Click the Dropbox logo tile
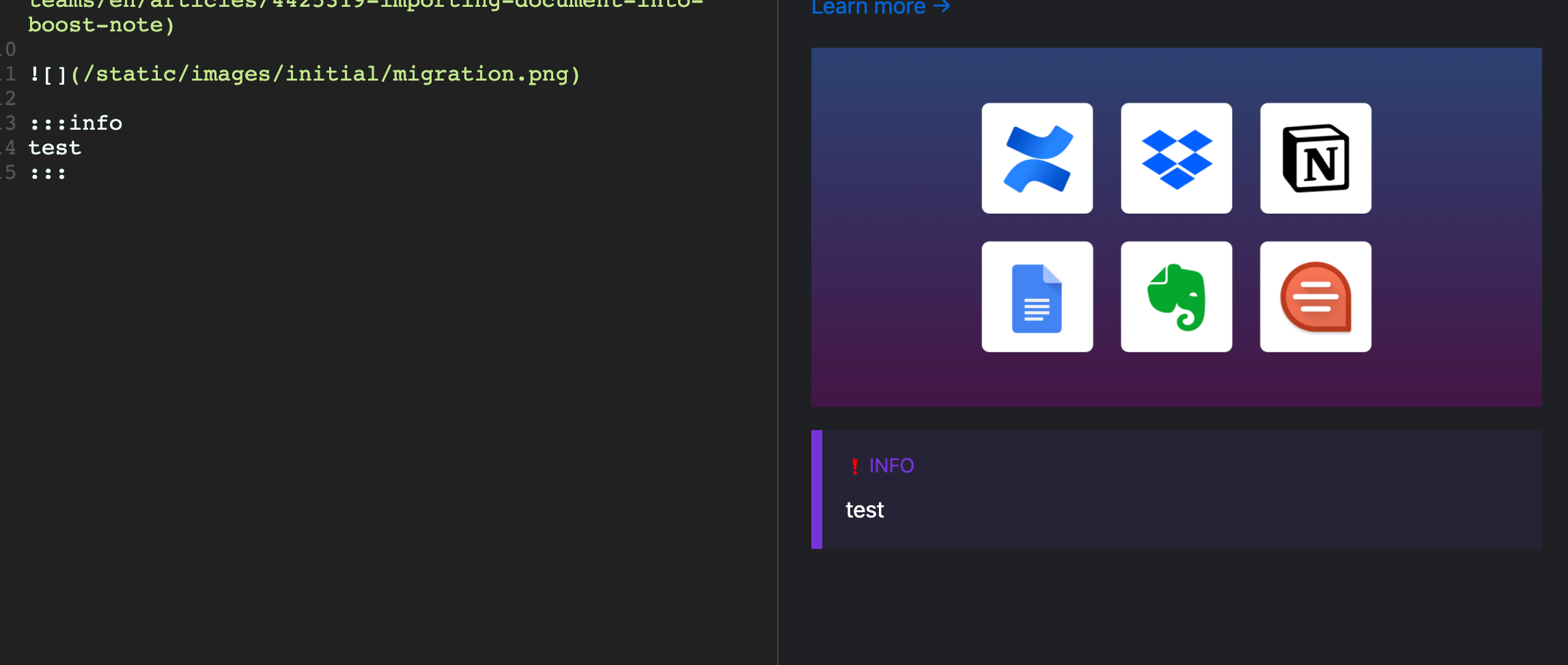The height and width of the screenshot is (665, 1568). 1176,158
